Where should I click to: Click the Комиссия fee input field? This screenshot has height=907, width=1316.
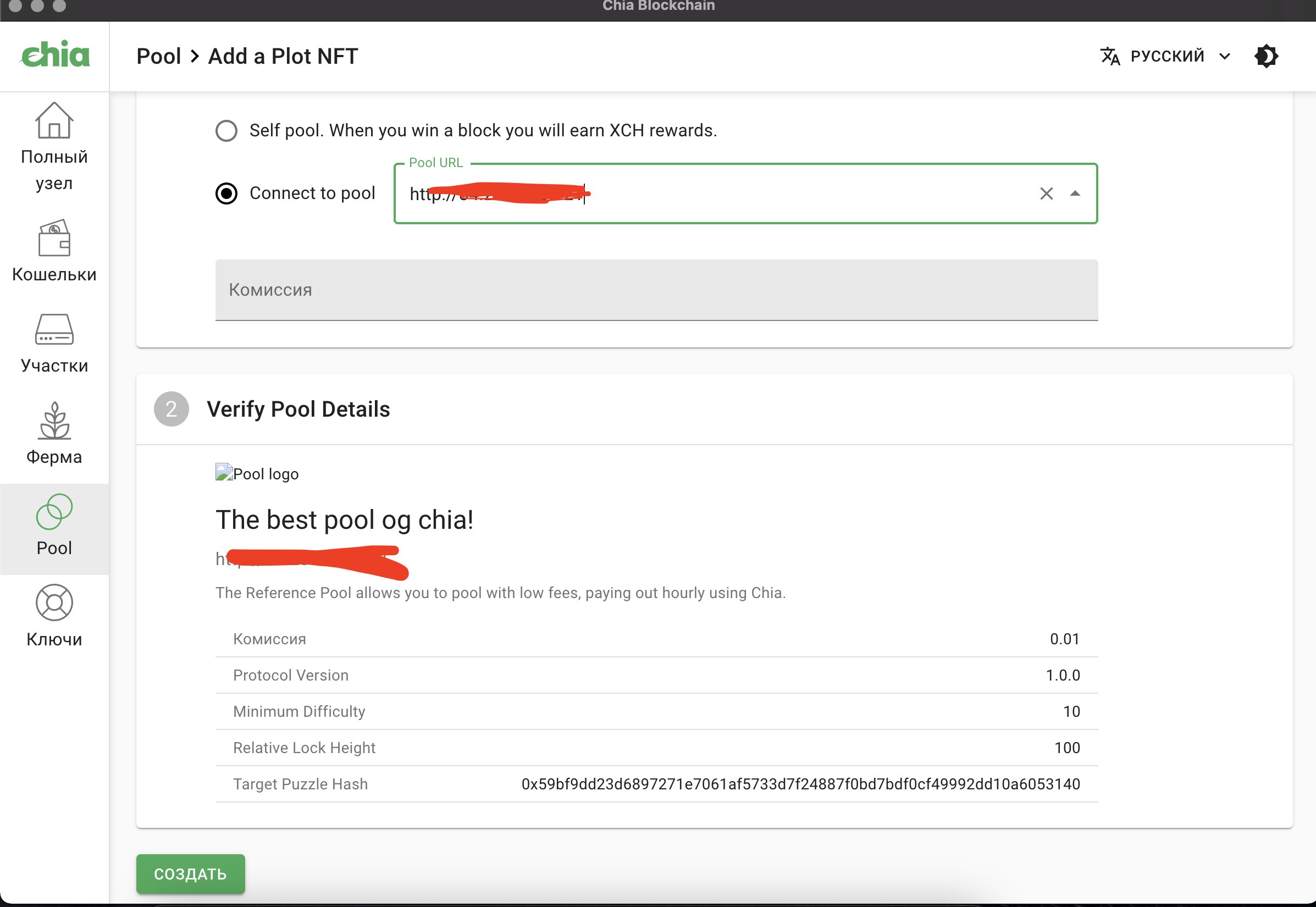pos(656,290)
